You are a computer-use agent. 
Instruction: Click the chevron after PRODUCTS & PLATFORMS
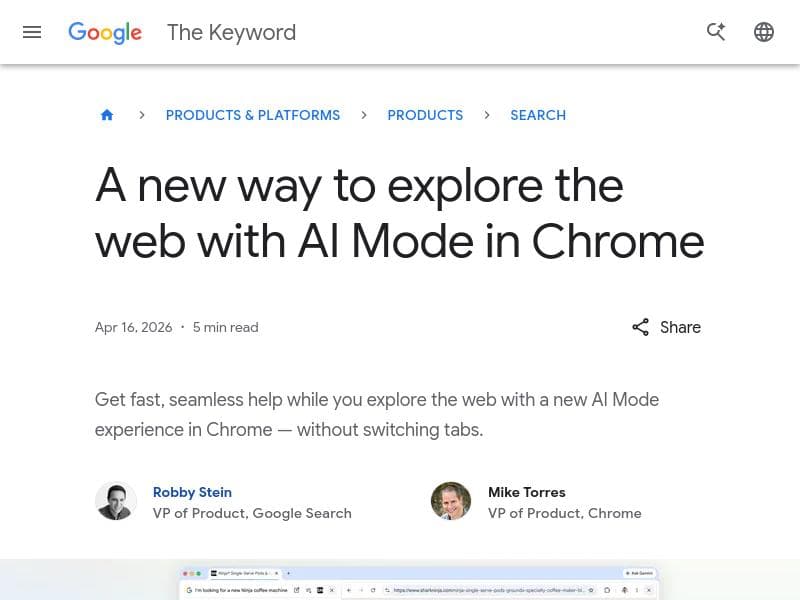[364, 115]
